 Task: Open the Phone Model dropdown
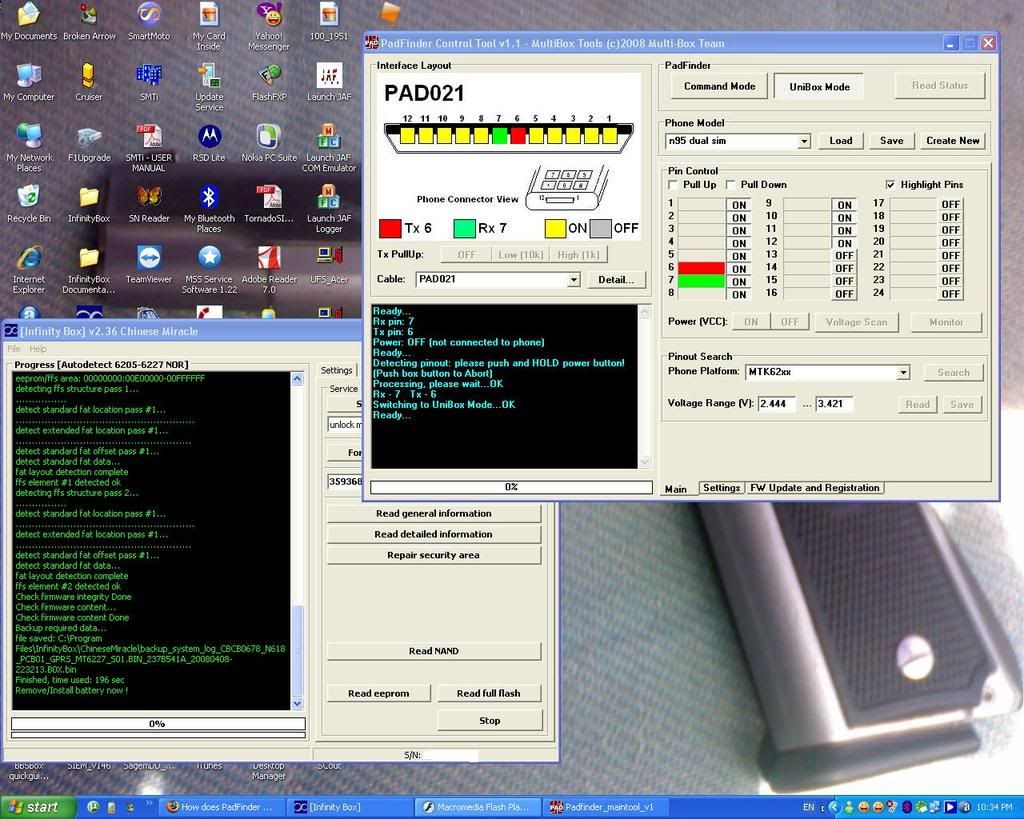pyautogui.click(x=804, y=141)
